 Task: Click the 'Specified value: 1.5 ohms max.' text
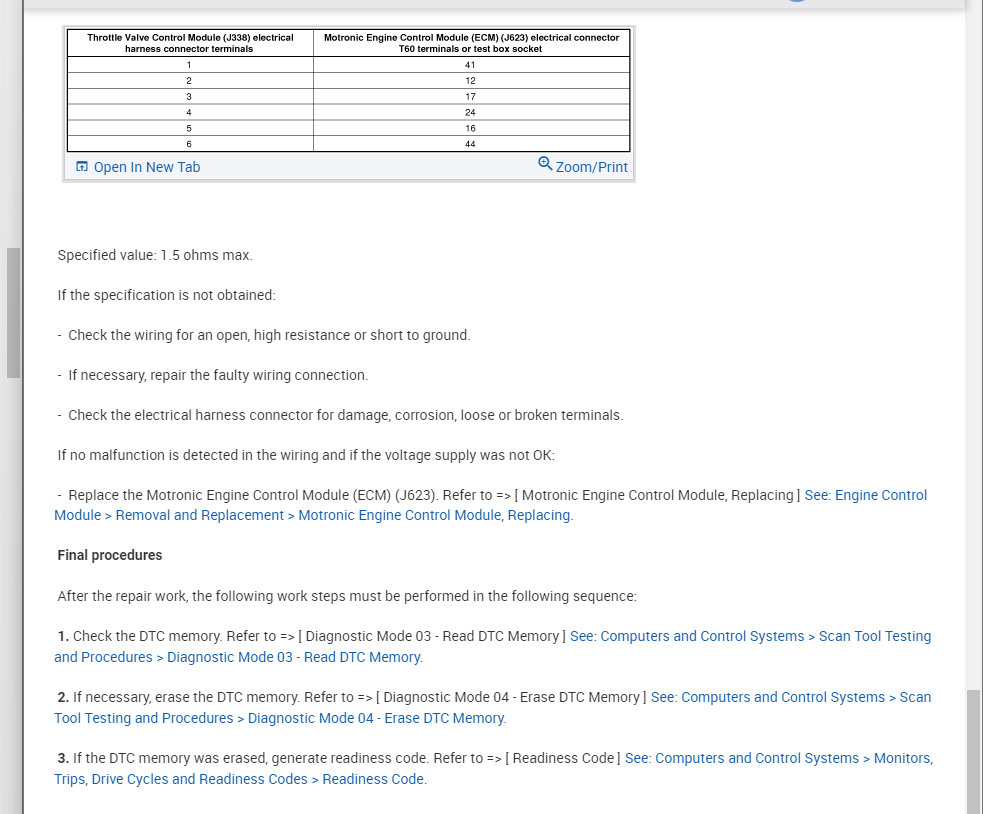tap(155, 255)
